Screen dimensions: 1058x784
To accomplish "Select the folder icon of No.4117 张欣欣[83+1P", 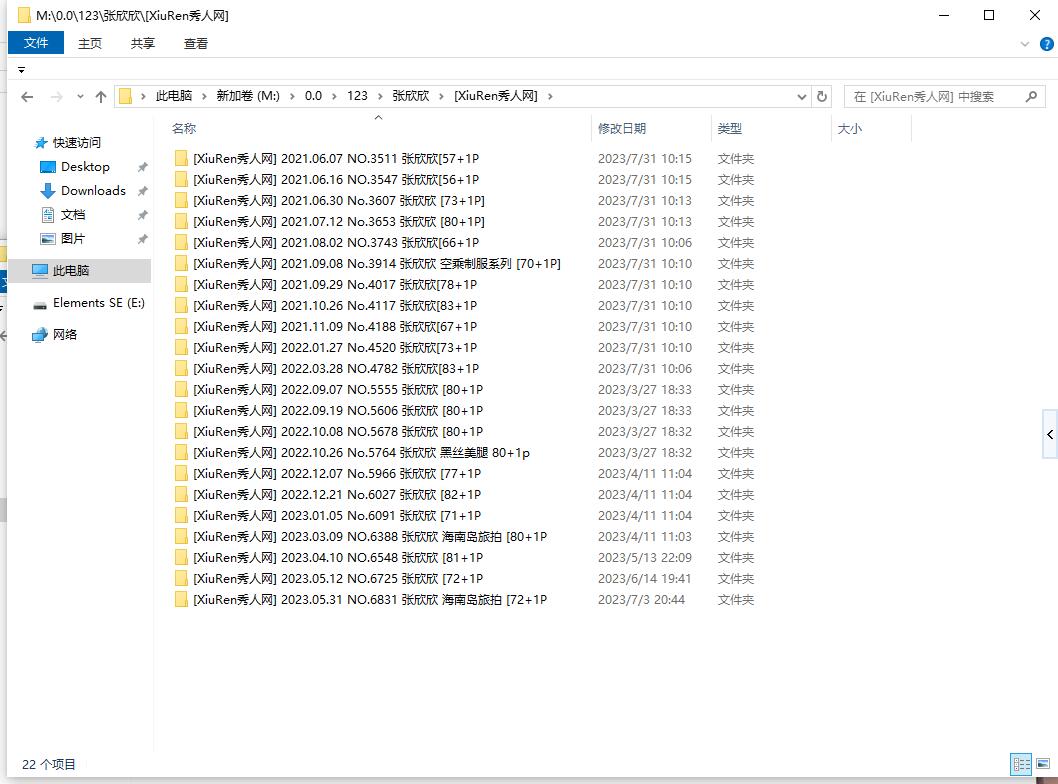I will click(181, 306).
